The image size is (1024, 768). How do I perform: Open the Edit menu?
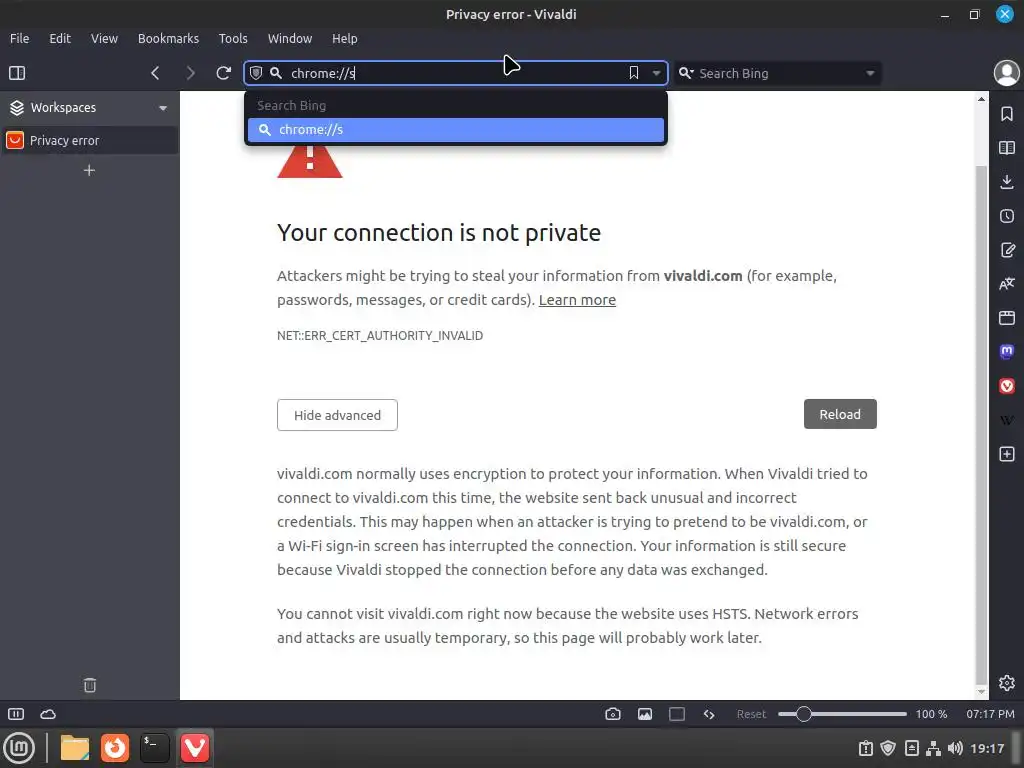60,39
